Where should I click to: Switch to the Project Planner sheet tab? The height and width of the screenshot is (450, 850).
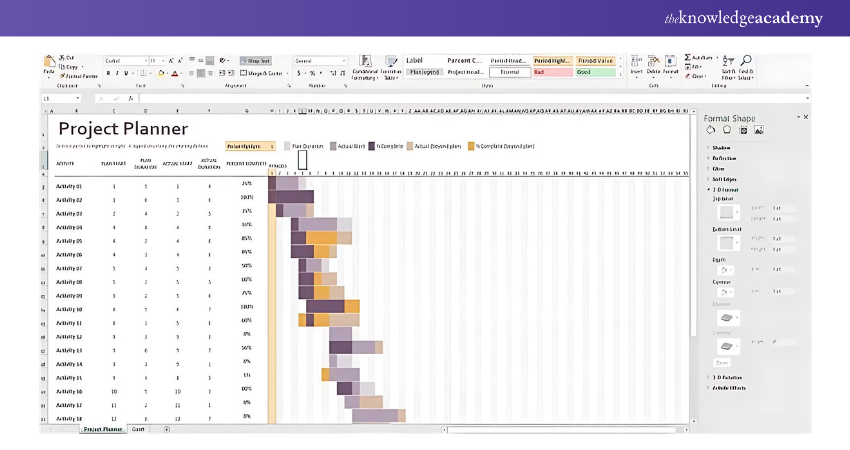pyautogui.click(x=103, y=428)
